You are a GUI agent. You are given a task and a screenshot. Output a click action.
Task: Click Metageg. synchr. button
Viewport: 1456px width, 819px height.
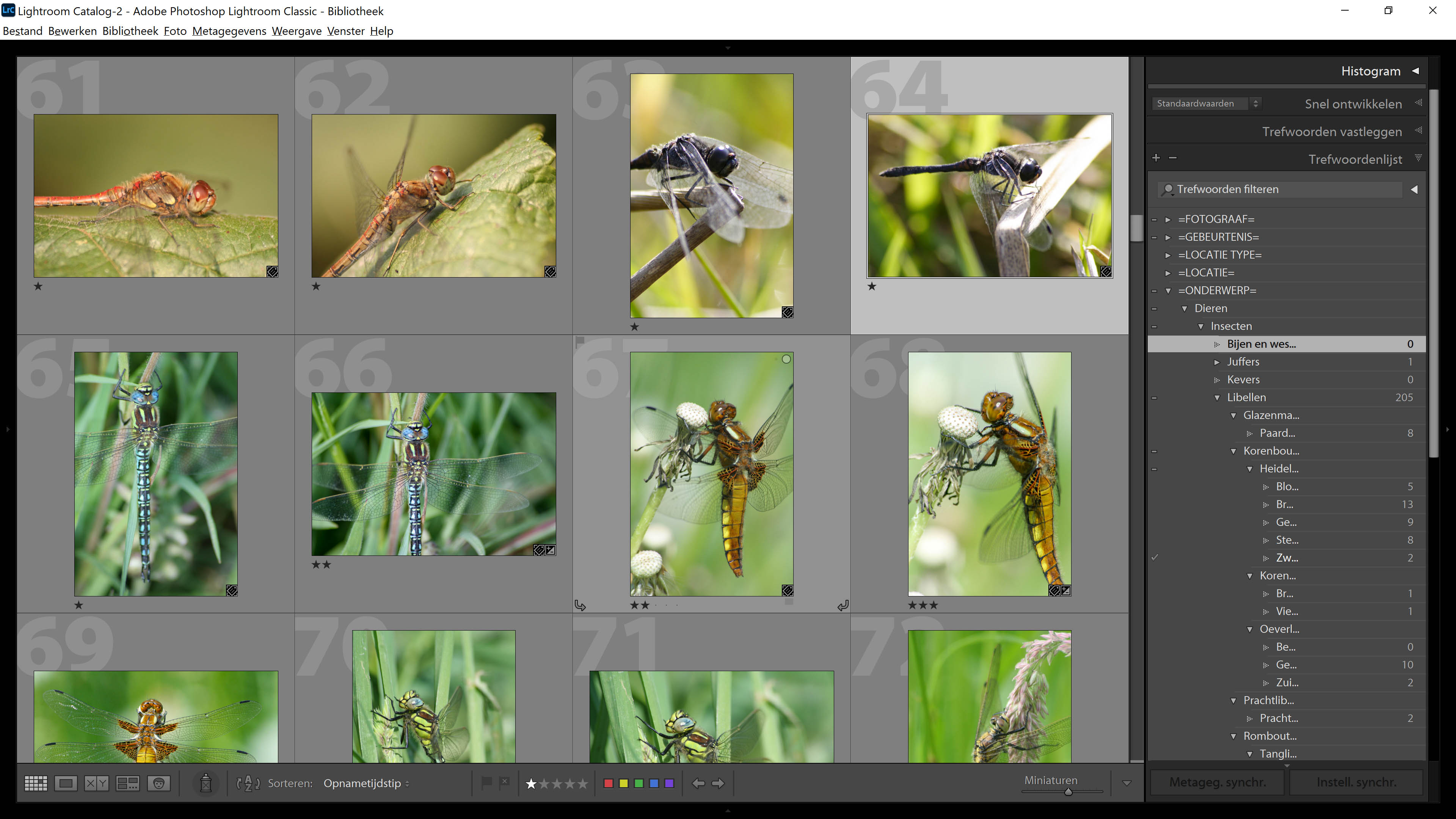coord(1218,782)
